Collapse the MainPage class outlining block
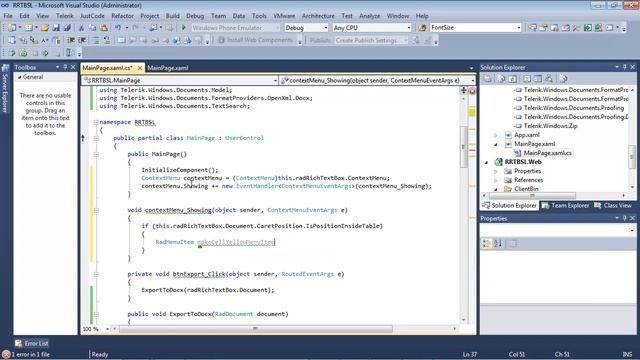The width and height of the screenshot is (640, 360). 96,138
